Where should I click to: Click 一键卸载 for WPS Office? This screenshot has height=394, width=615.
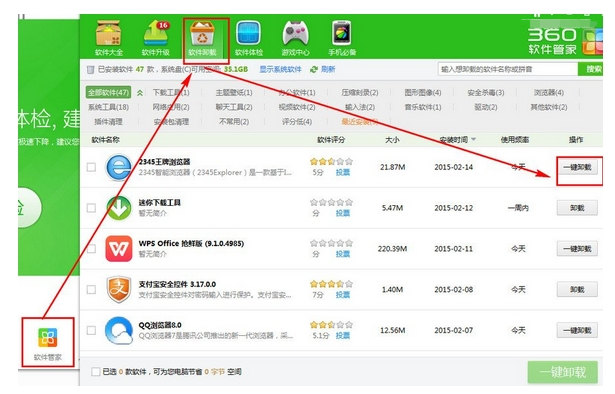coord(577,249)
